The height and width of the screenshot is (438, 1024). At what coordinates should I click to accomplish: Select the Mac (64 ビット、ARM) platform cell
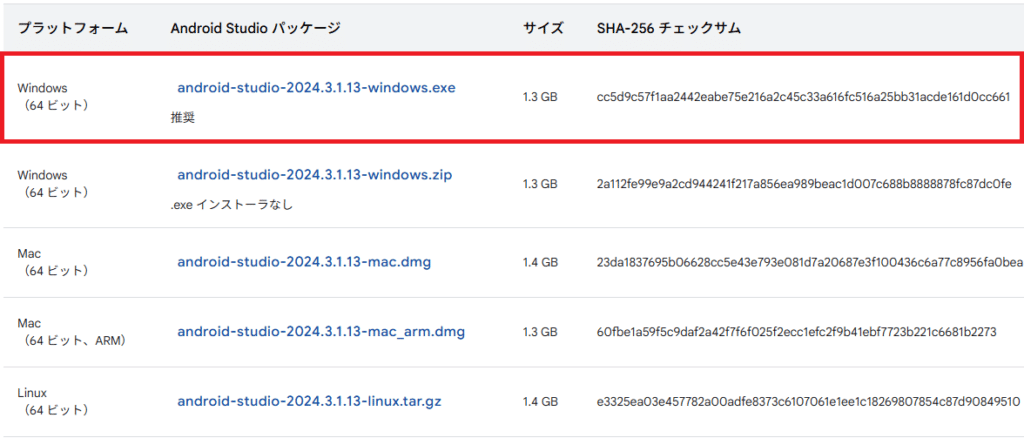66,332
